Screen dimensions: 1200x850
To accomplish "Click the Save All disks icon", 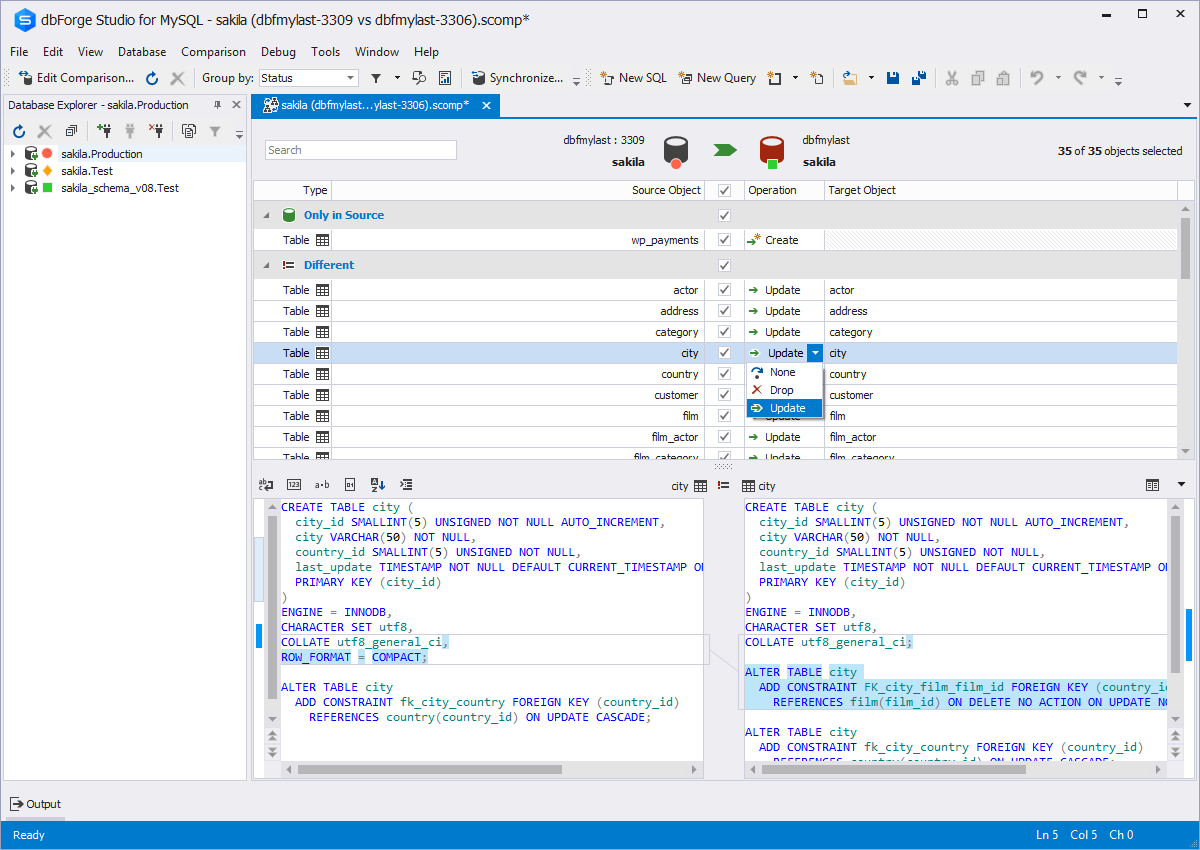I will coord(918,78).
